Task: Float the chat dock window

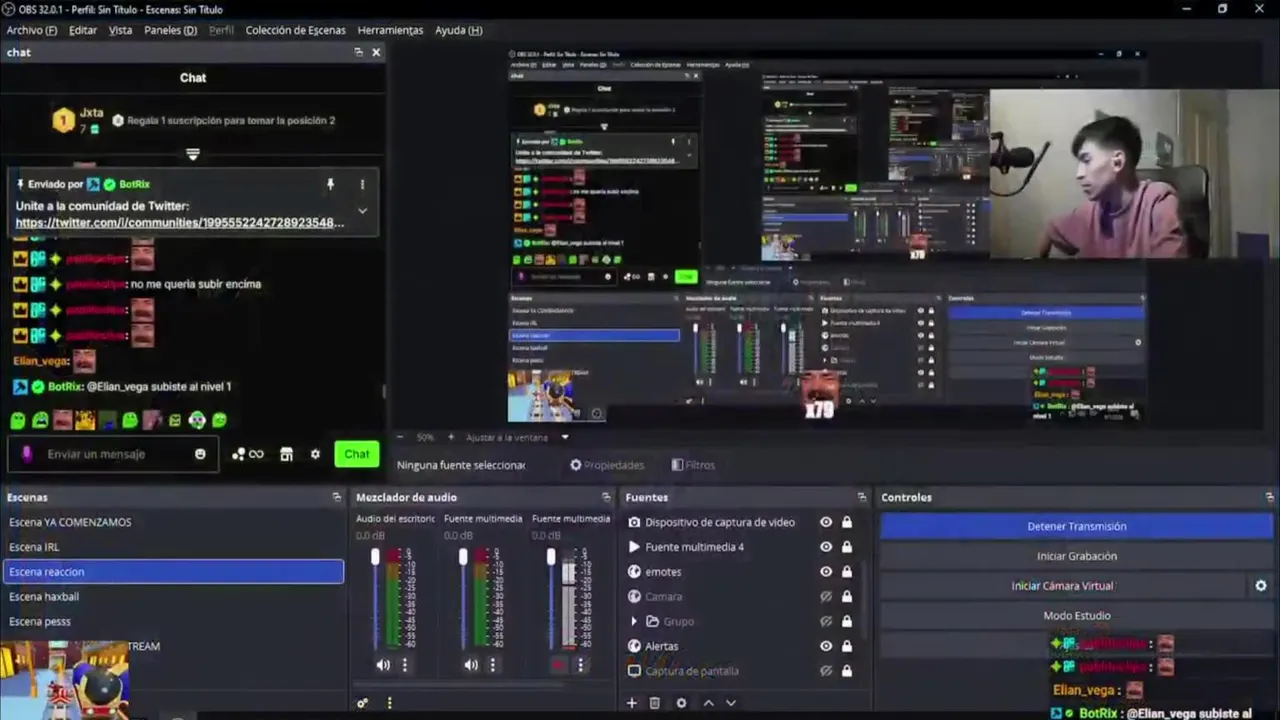Action: coord(359,52)
